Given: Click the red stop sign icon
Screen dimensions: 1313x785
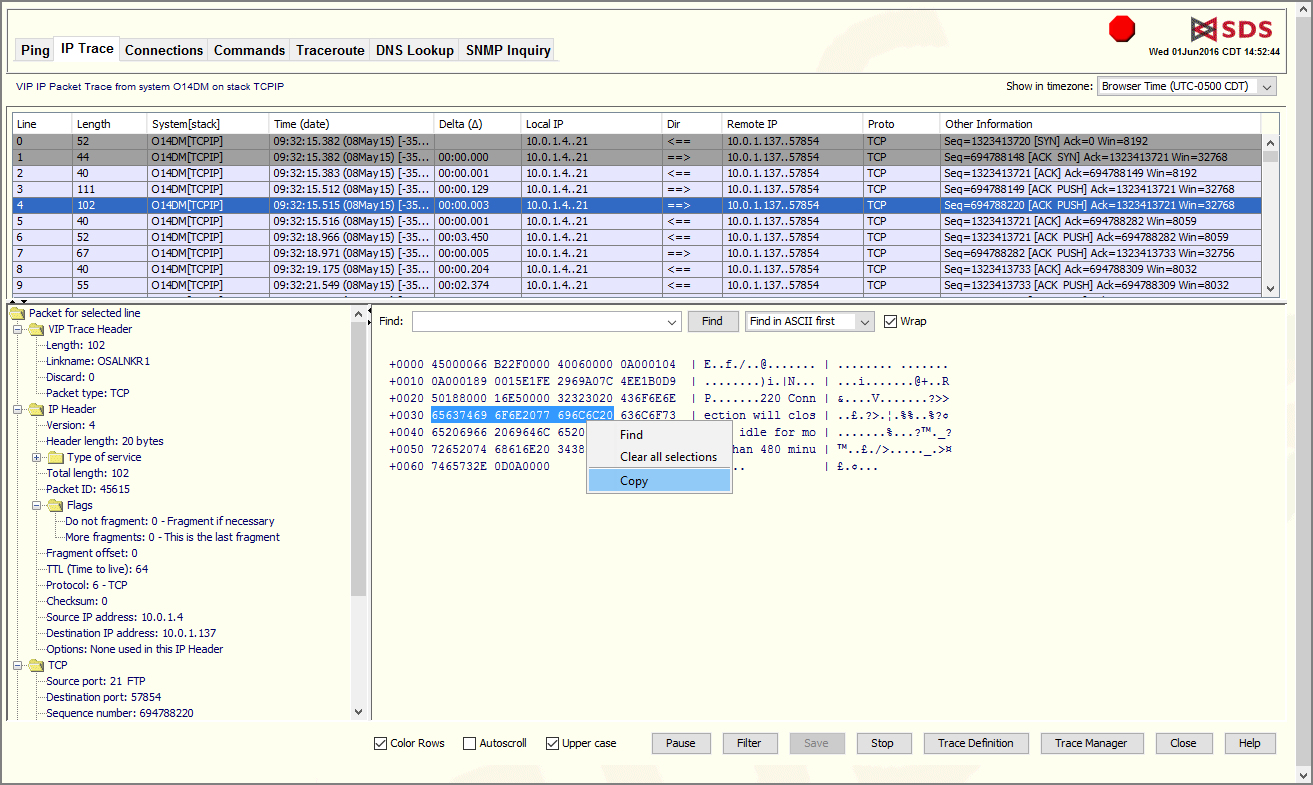Looking at the screenshot, I should click(x=1122, y=29).
